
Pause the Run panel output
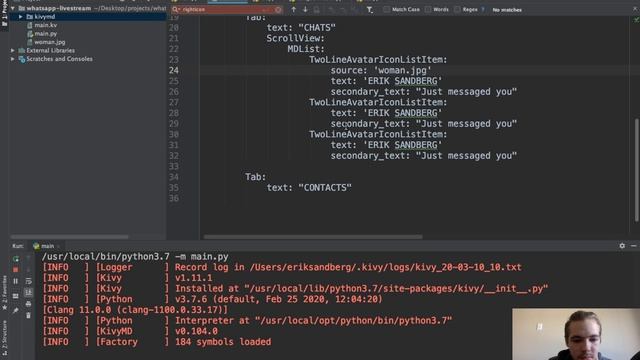click(x=16, y=281)
